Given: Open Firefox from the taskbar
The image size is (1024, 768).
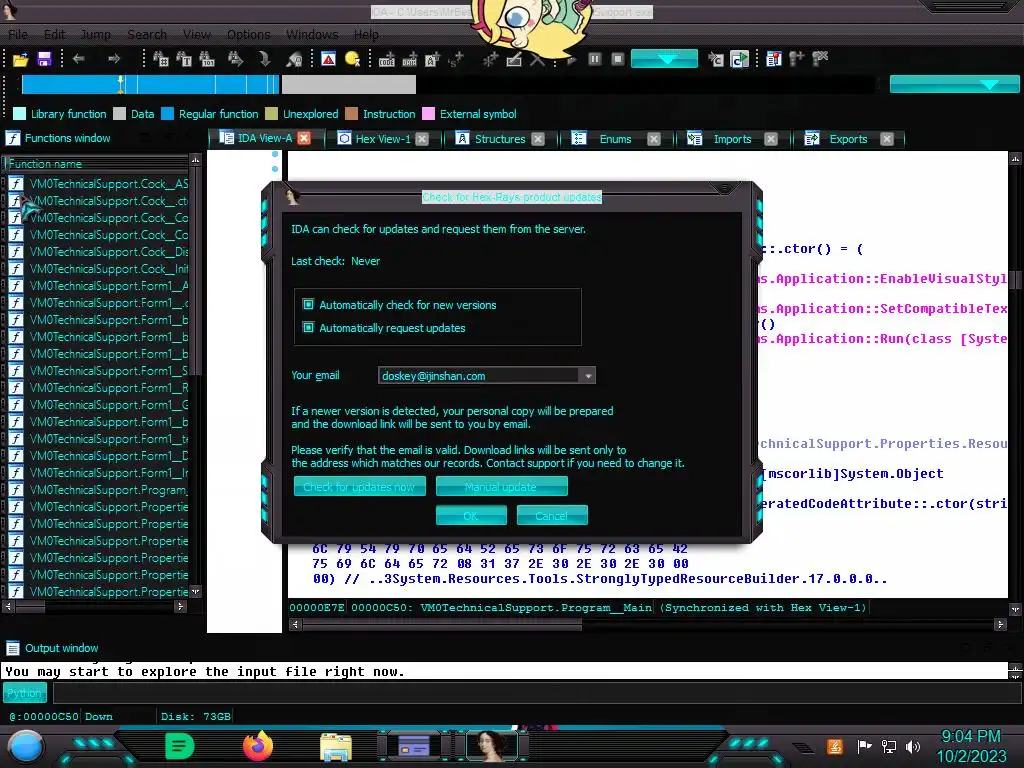Looking at the screenshot, I should tap(258, 746).
